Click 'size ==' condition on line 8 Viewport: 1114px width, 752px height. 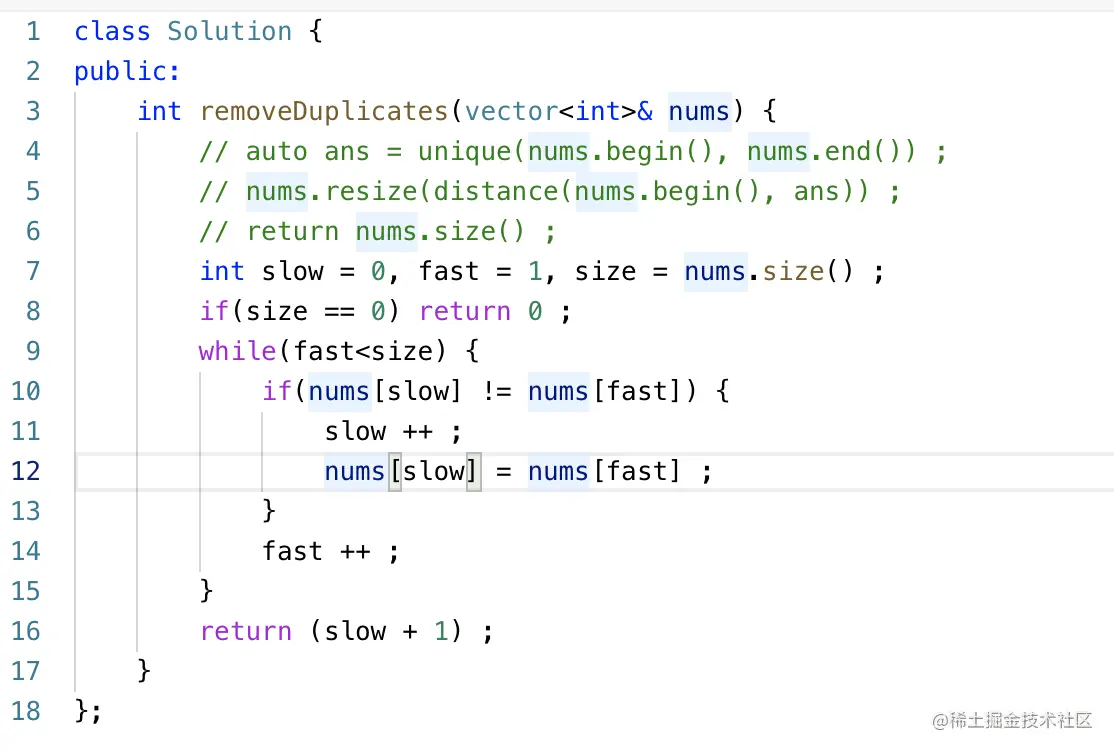[300, 311]
